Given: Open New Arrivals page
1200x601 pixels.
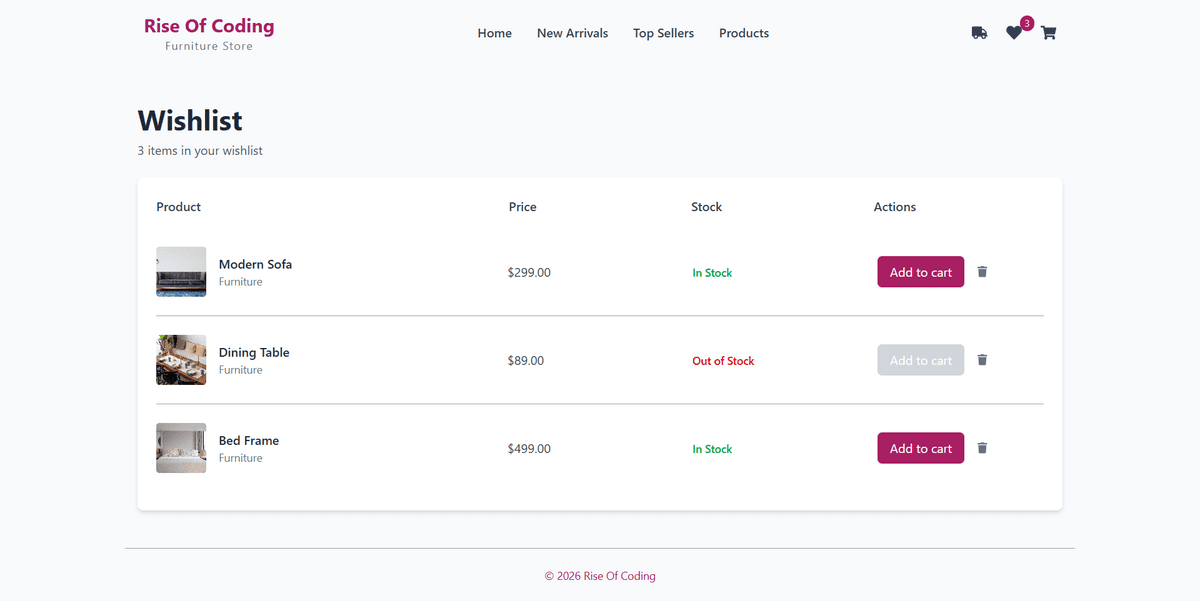Looking at the screenshot, I should coord(572,33).
